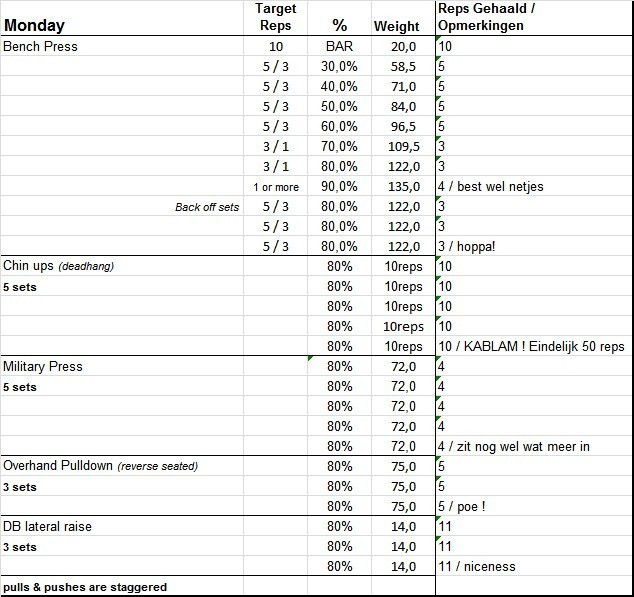Image resolution: width=634 pixels, height=597 pixels.
Task: Click the Military Press exercise cell
Action: coord(43,366)
